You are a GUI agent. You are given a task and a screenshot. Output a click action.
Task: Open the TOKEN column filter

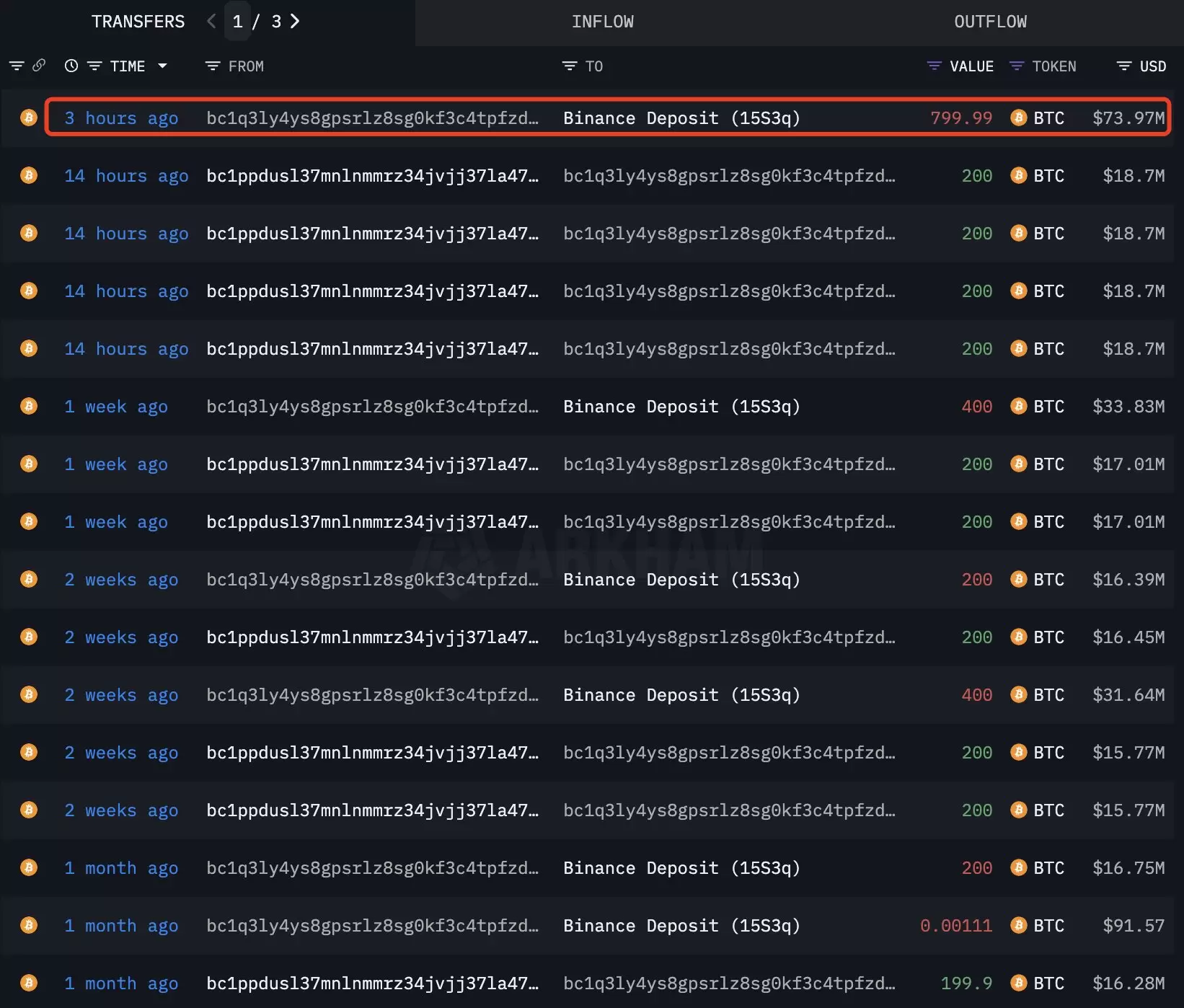[1017, 66]
